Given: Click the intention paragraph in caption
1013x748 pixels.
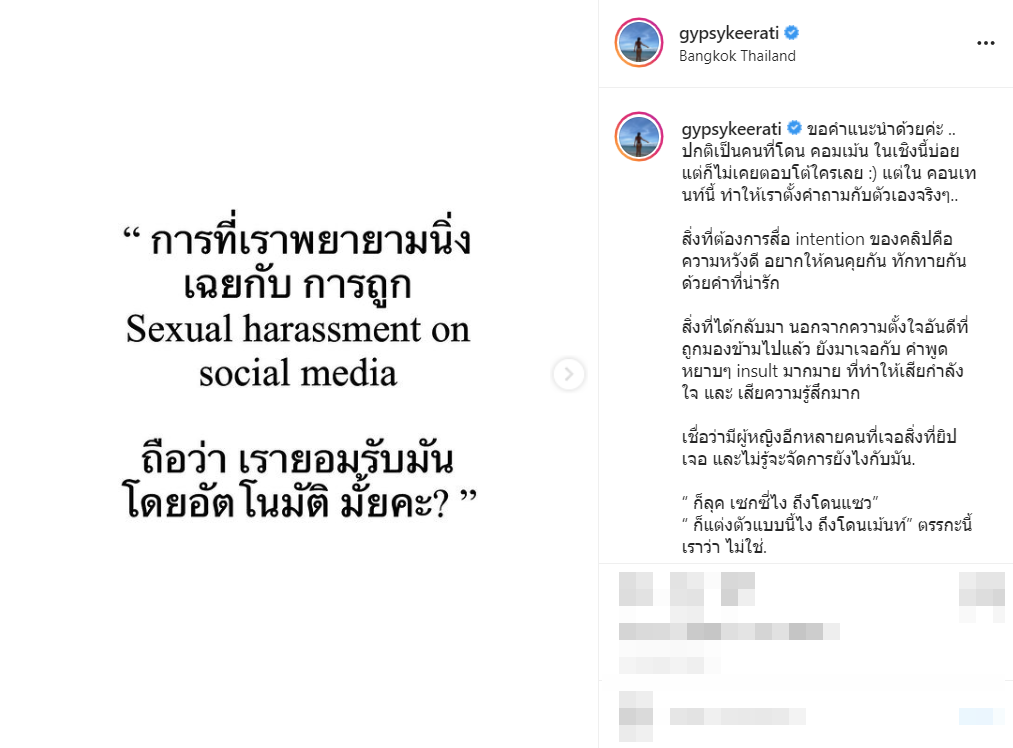Looking at the screenshot, I should [824, 261].
